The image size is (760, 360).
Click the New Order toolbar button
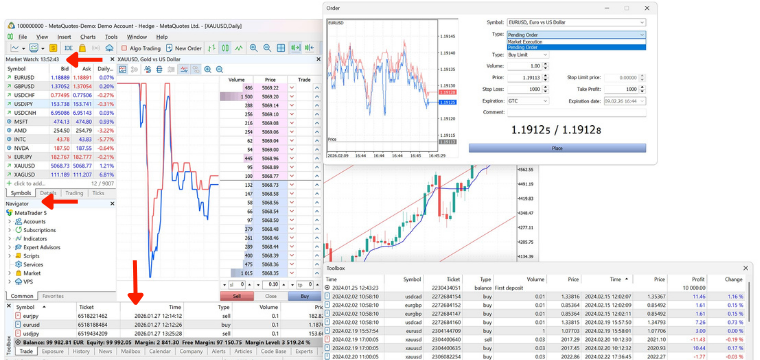tap(184, 48)
